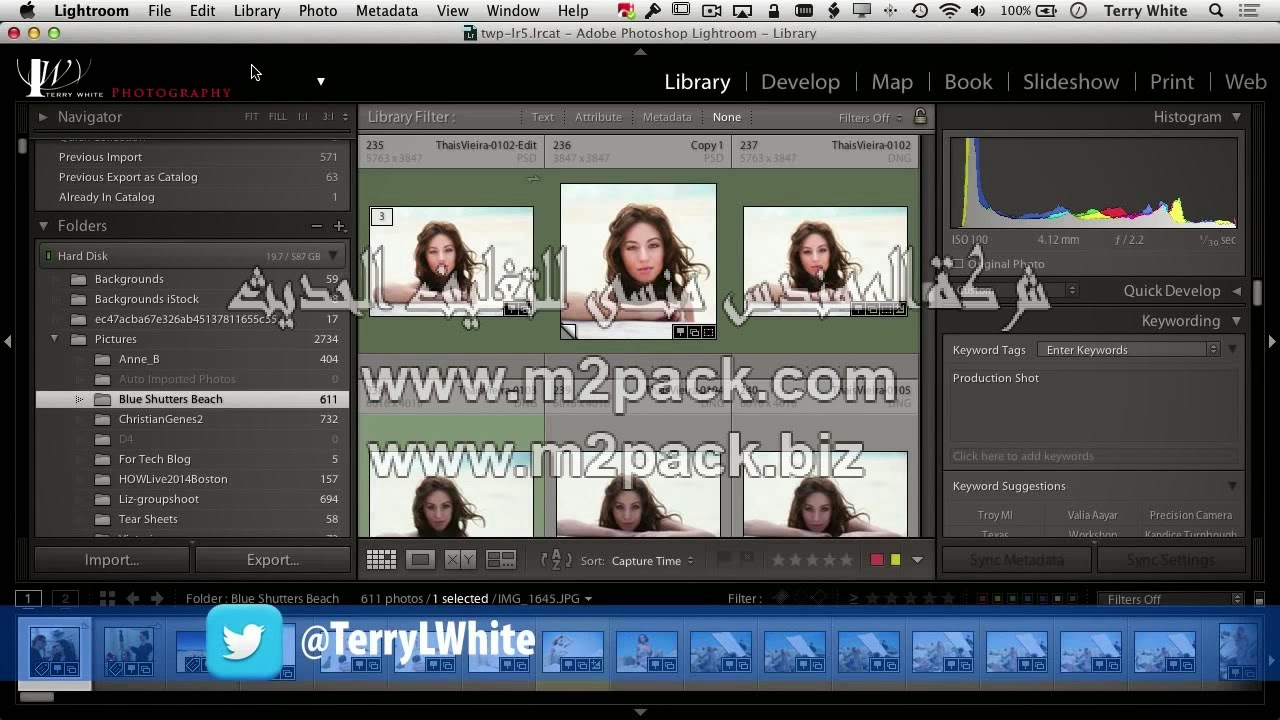Enable Attribute filter in Library Filter
Image resolution: width=1280 pixels, height=720 pixels.
(x=598, y=117)
